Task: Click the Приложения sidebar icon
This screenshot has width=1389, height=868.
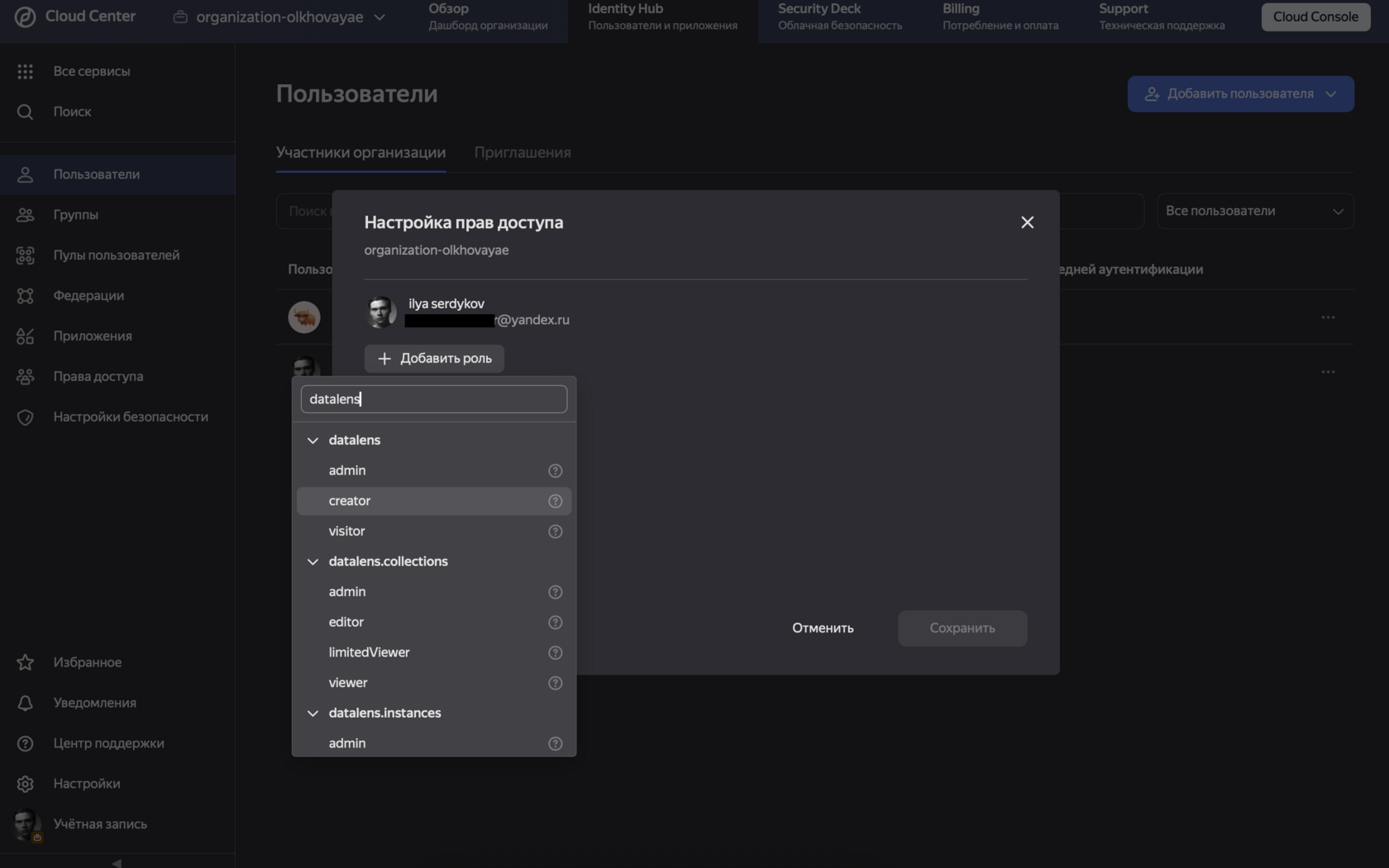Action: click(25, 336)
